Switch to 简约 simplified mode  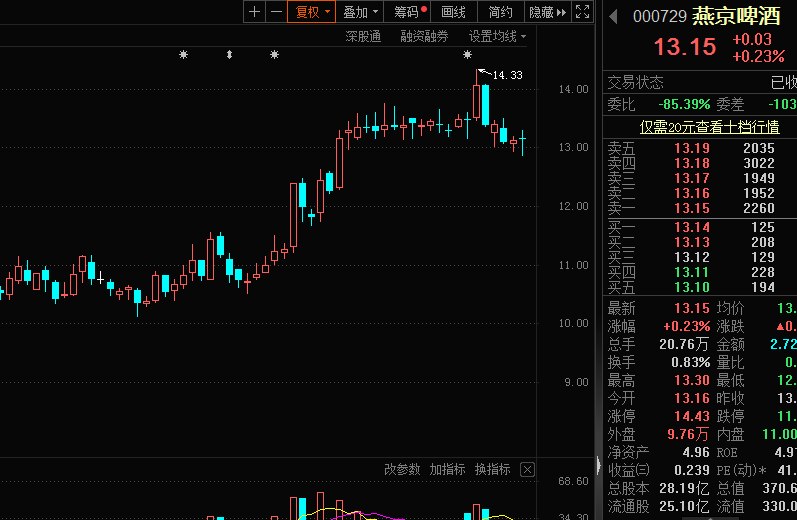(x=501, y=12)
